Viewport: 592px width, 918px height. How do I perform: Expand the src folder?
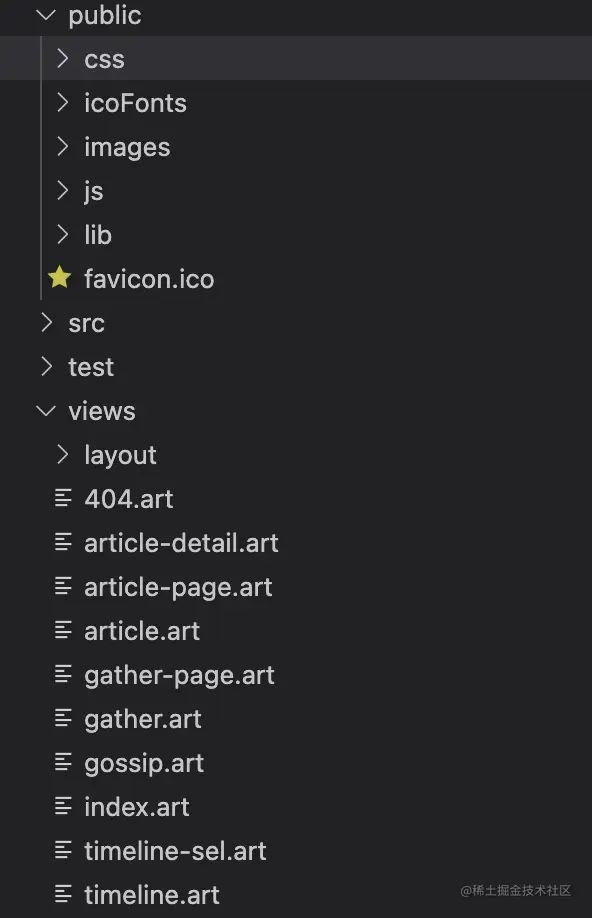pos(45,322)
